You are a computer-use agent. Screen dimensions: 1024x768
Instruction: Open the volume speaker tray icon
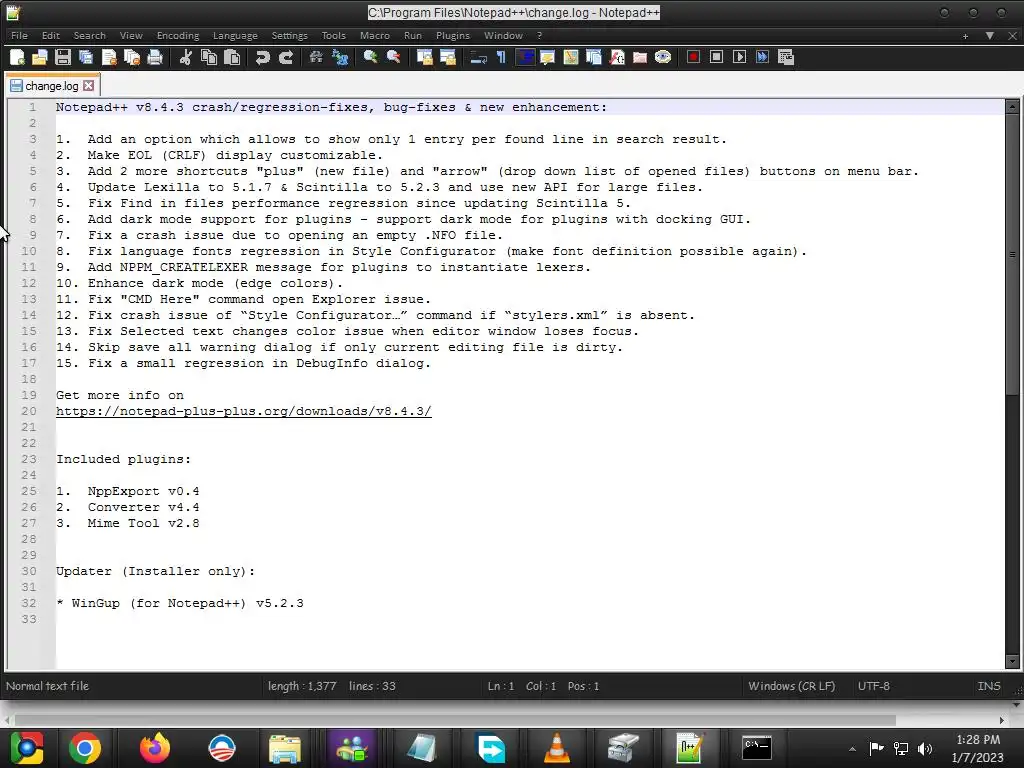(x=925, y=748)
